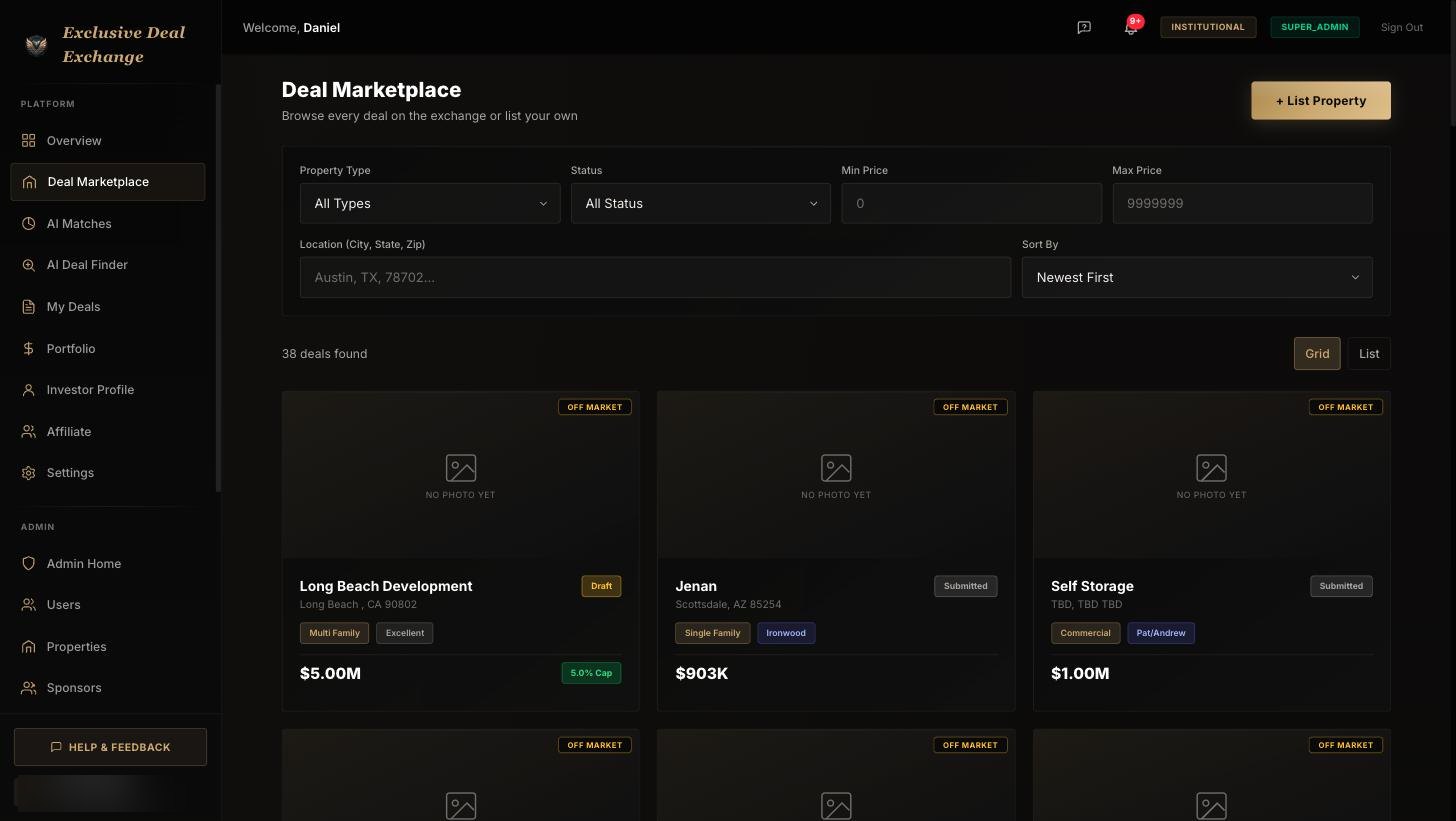
Task: Click the Submitted badge on Self Storage card
Action: click(x=1341, y=586)
